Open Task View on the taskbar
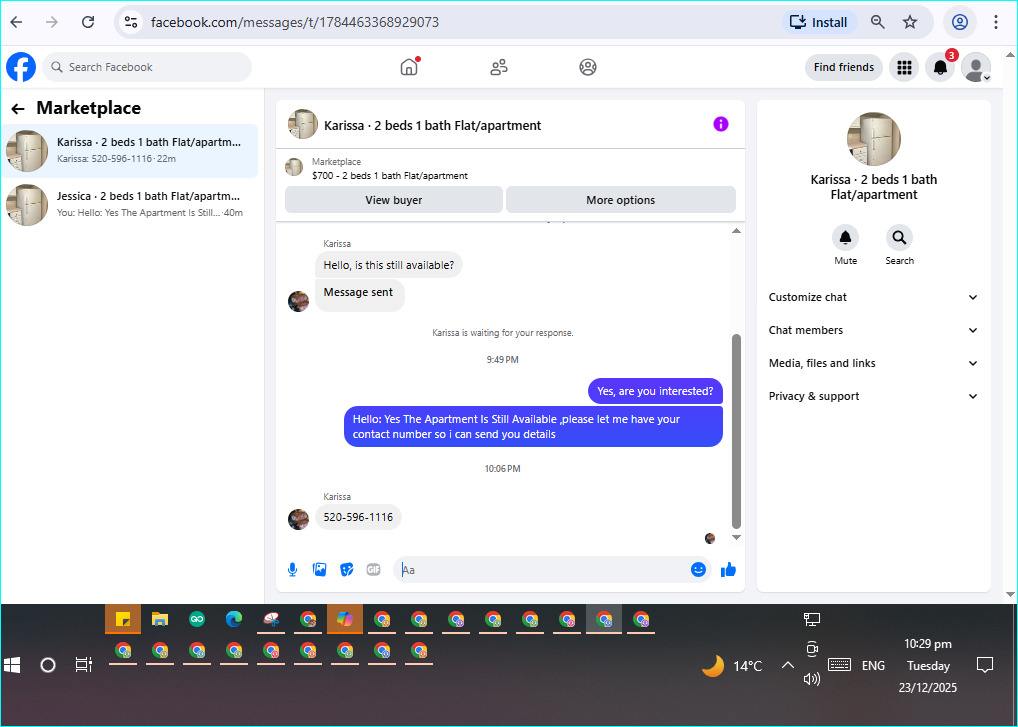The width and height of the screenshot is (1018, 727). tap(84, 665)
